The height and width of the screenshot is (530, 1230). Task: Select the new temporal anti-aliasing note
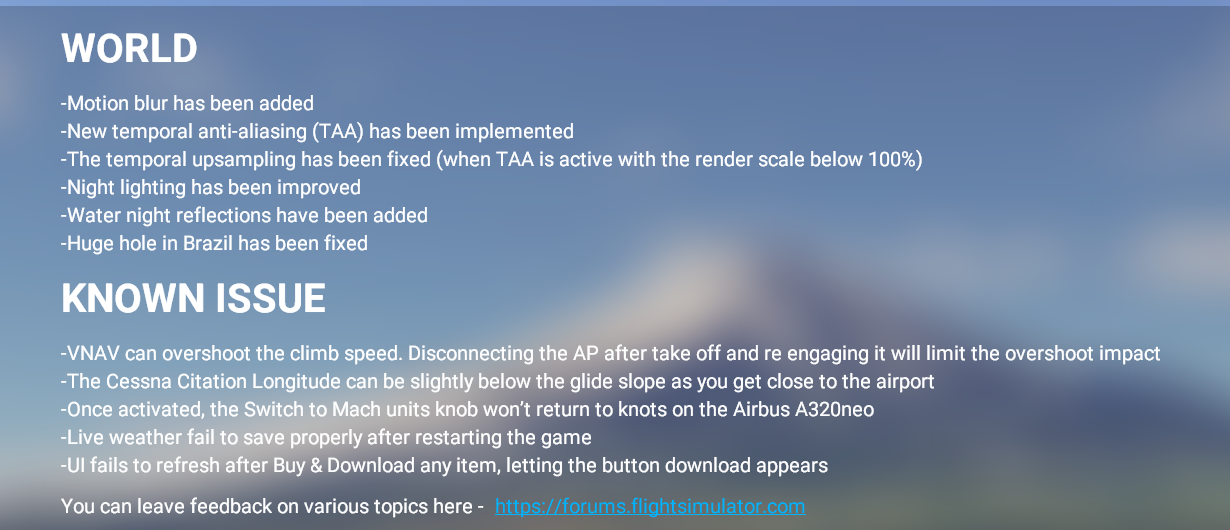317,131
